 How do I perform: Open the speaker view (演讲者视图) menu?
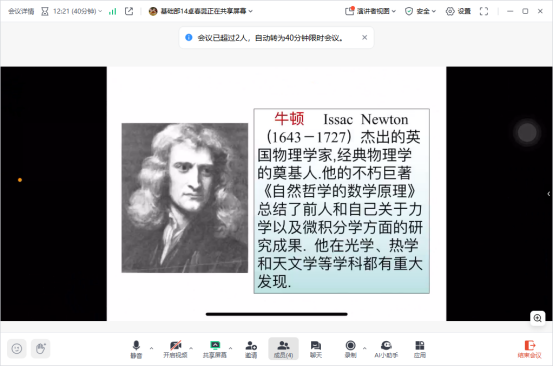pyautogui.click(x=370, y=11)
